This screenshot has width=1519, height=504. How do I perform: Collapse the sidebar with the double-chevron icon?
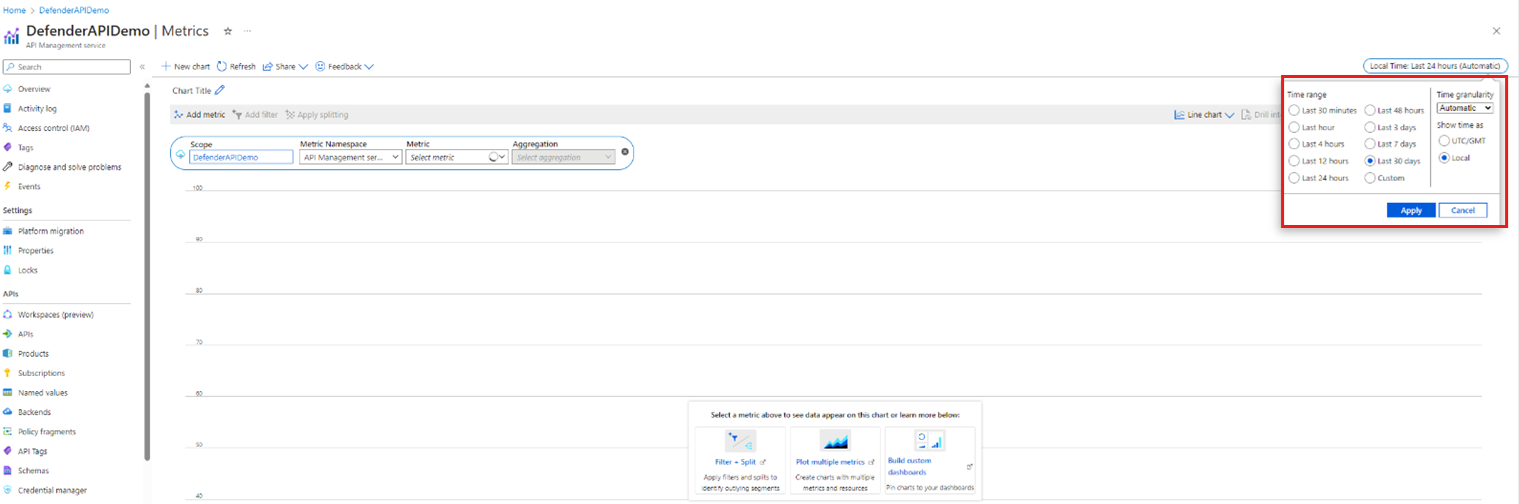(142, 67)
